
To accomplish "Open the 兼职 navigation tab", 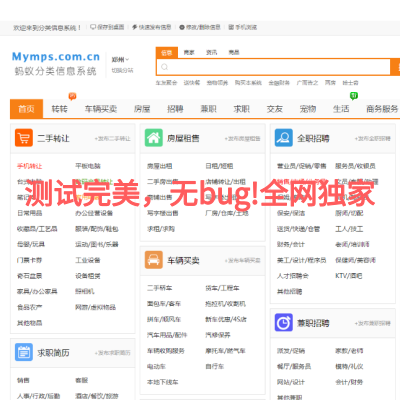I will tap(208, 109).
